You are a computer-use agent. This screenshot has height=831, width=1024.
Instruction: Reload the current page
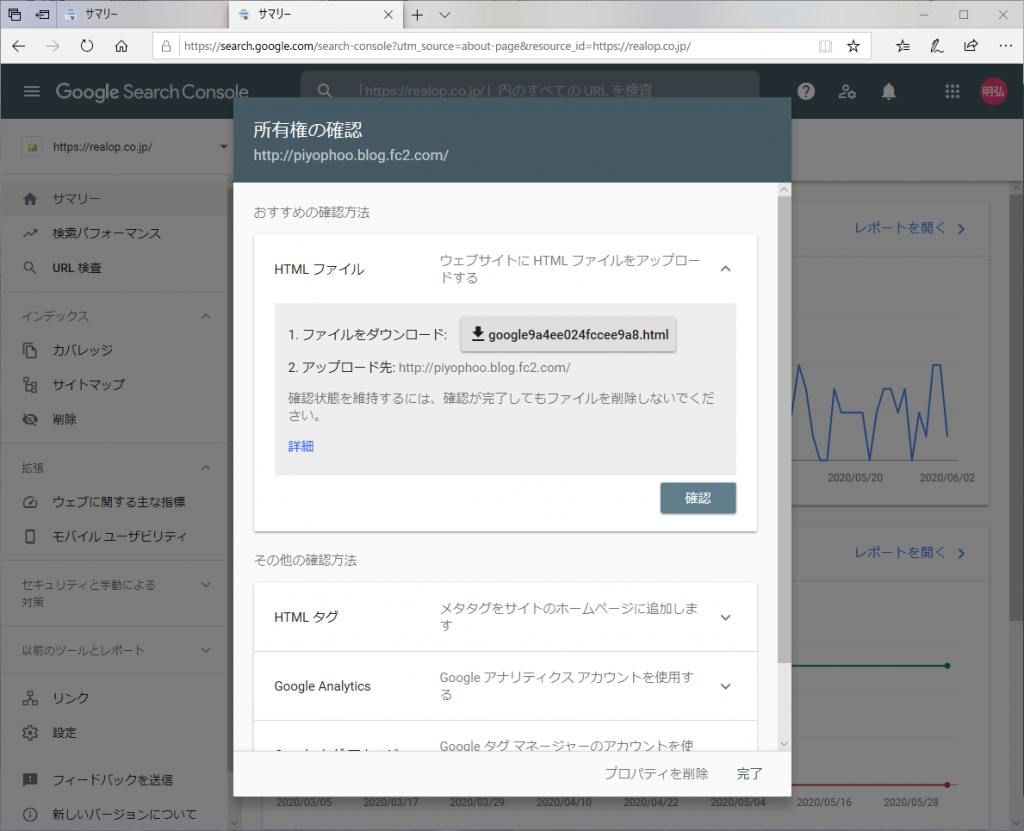87,46
